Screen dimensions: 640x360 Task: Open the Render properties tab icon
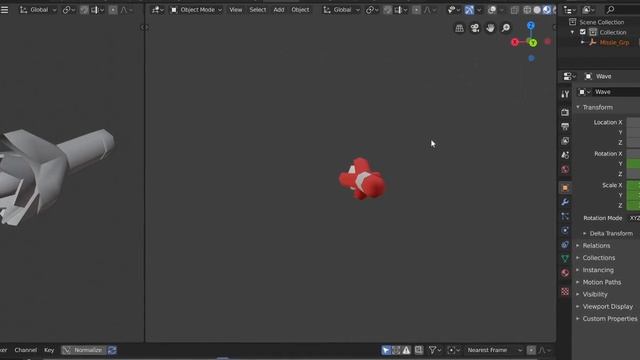565,112
